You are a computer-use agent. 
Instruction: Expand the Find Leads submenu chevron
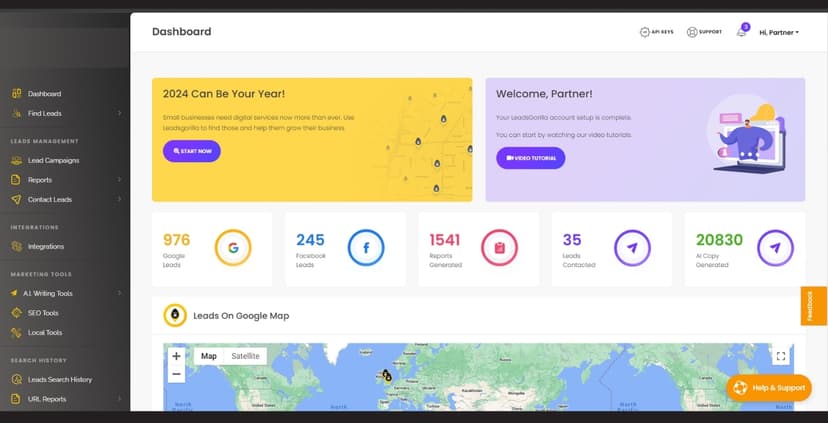119,113
